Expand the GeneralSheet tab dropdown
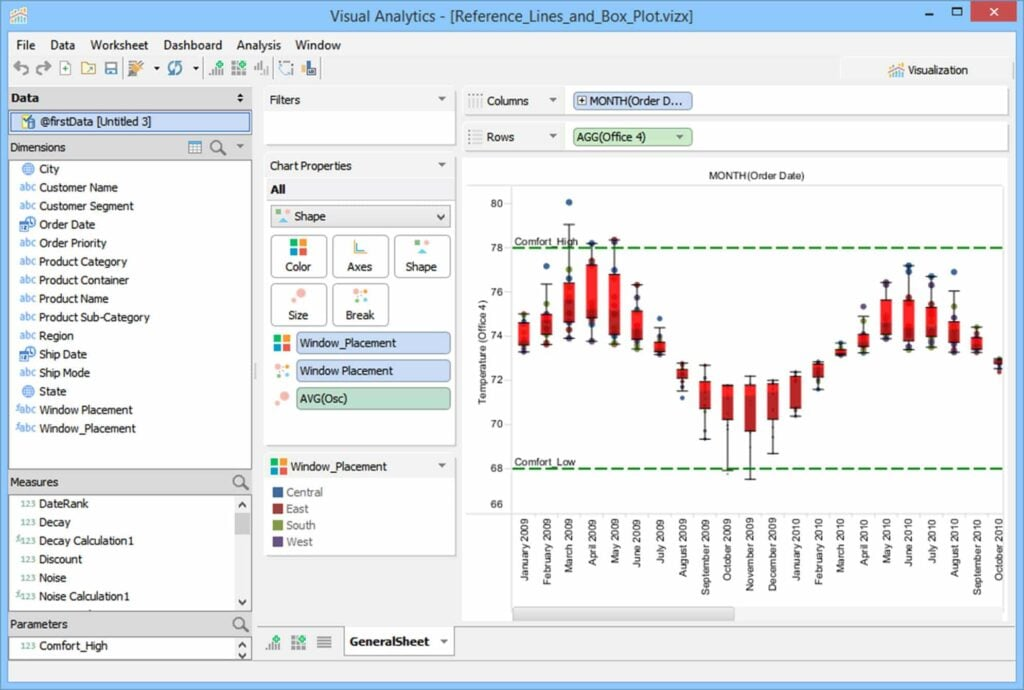 click(442, 641)
